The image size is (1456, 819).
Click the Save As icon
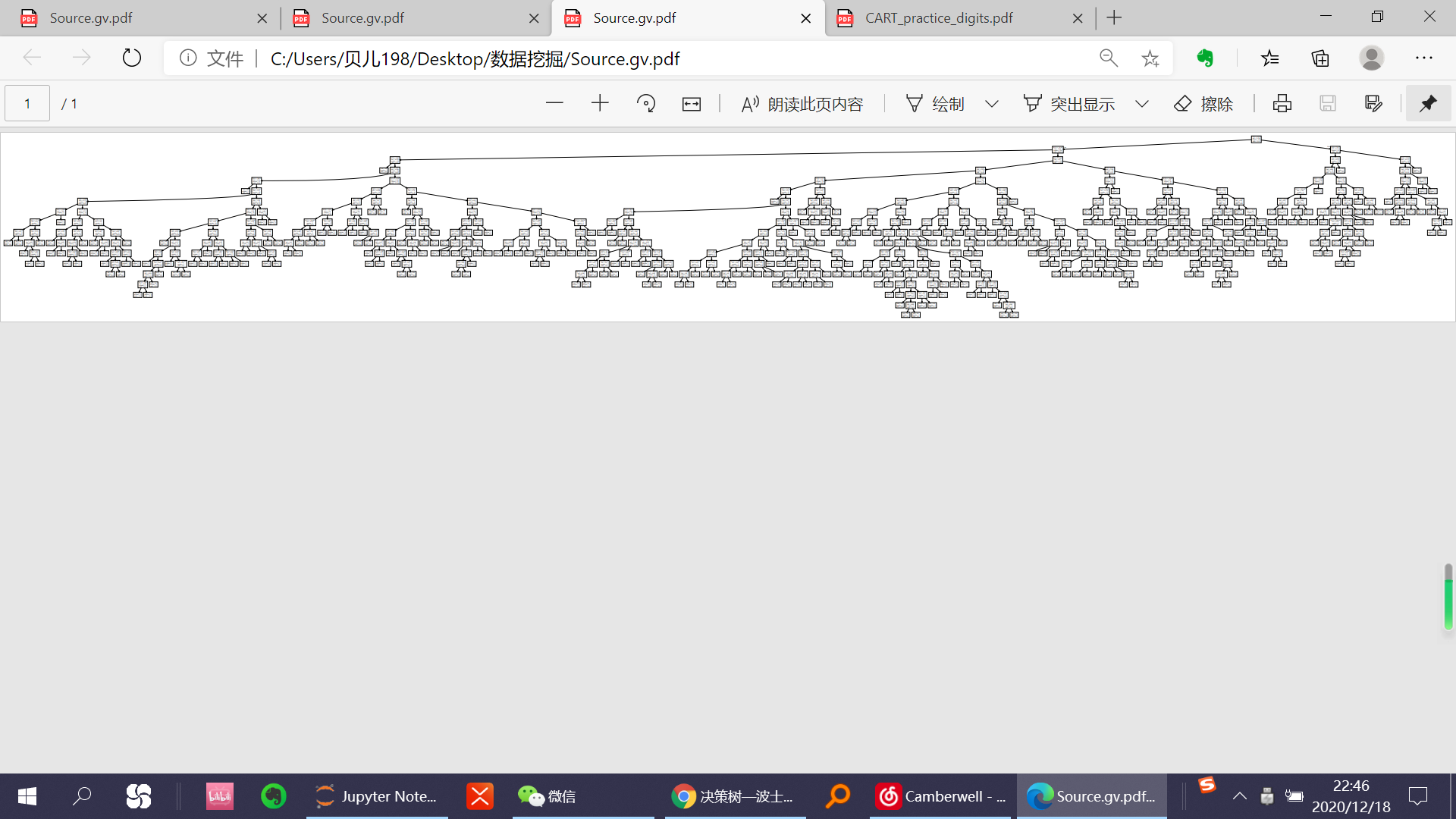(x=1373, y=104)
